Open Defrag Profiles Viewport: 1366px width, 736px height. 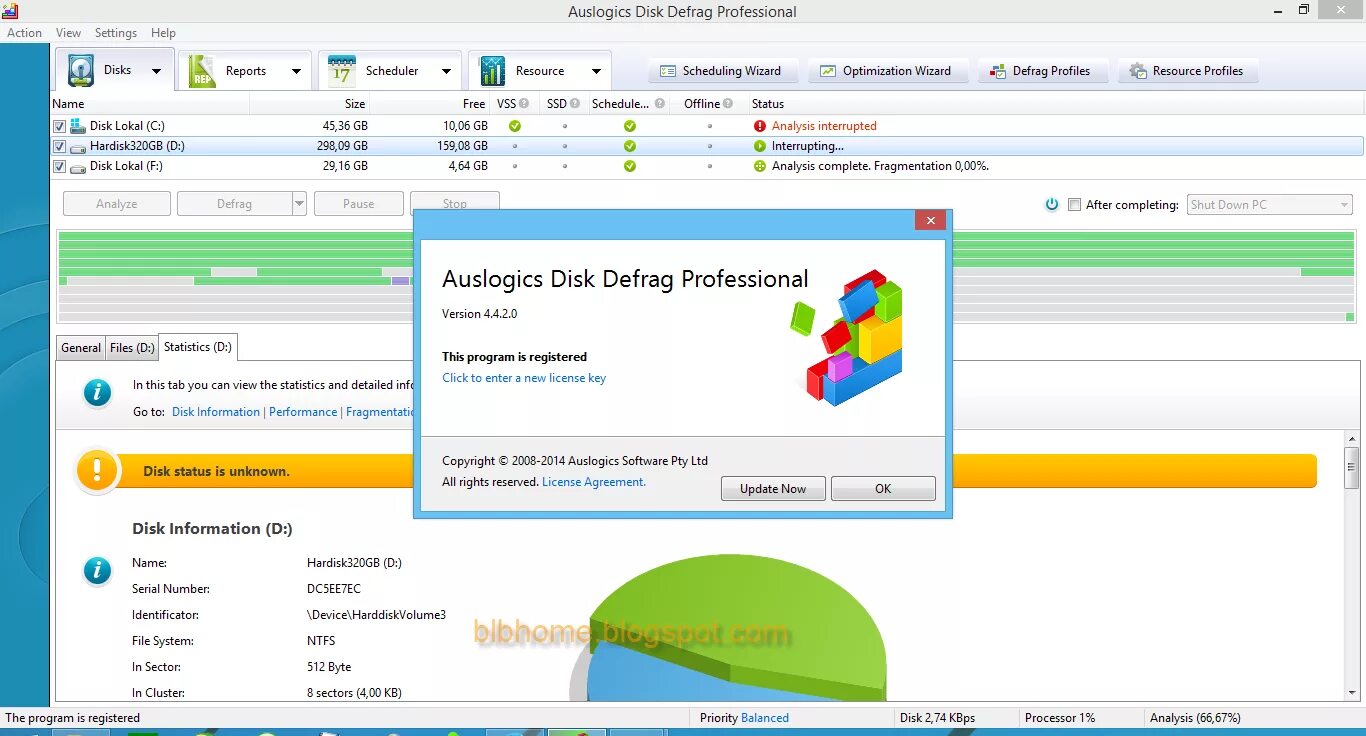coord(1042,71)
